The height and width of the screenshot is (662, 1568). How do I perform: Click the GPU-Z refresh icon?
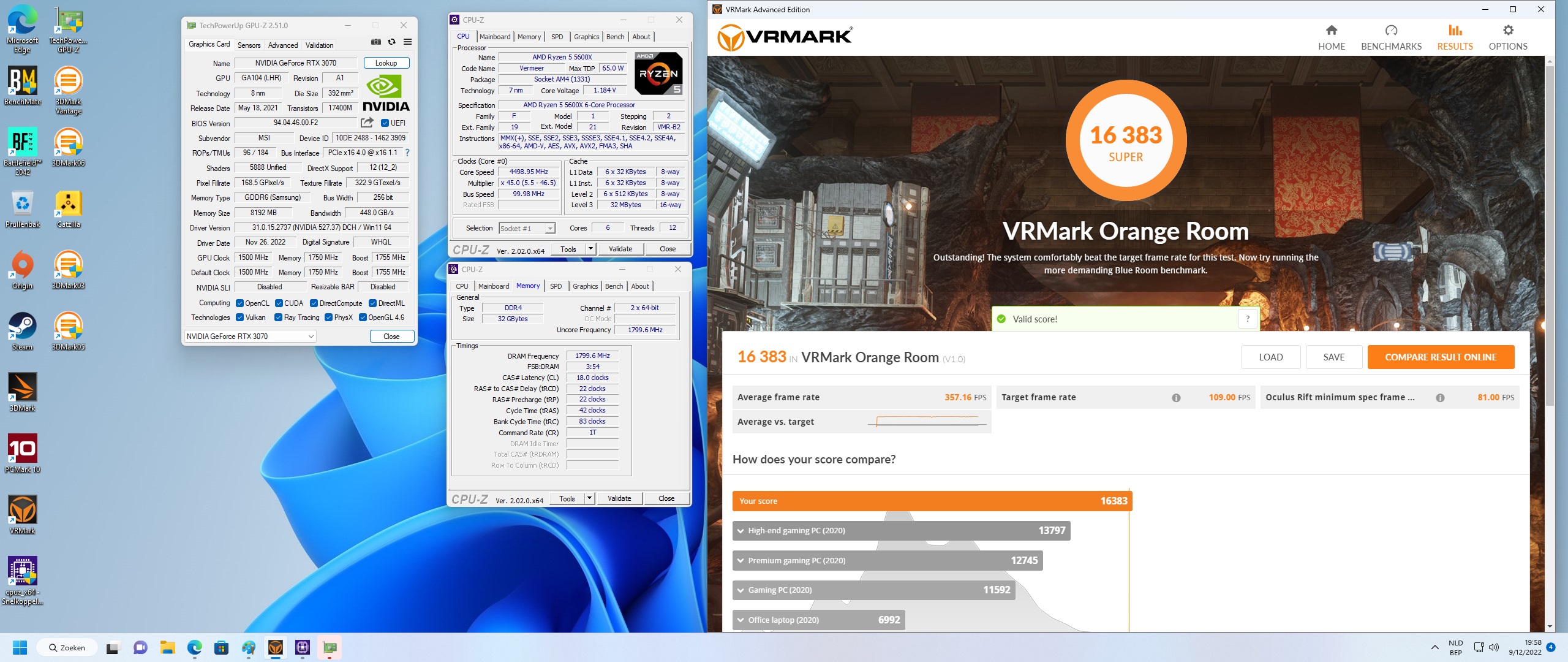tap(392, 42)
